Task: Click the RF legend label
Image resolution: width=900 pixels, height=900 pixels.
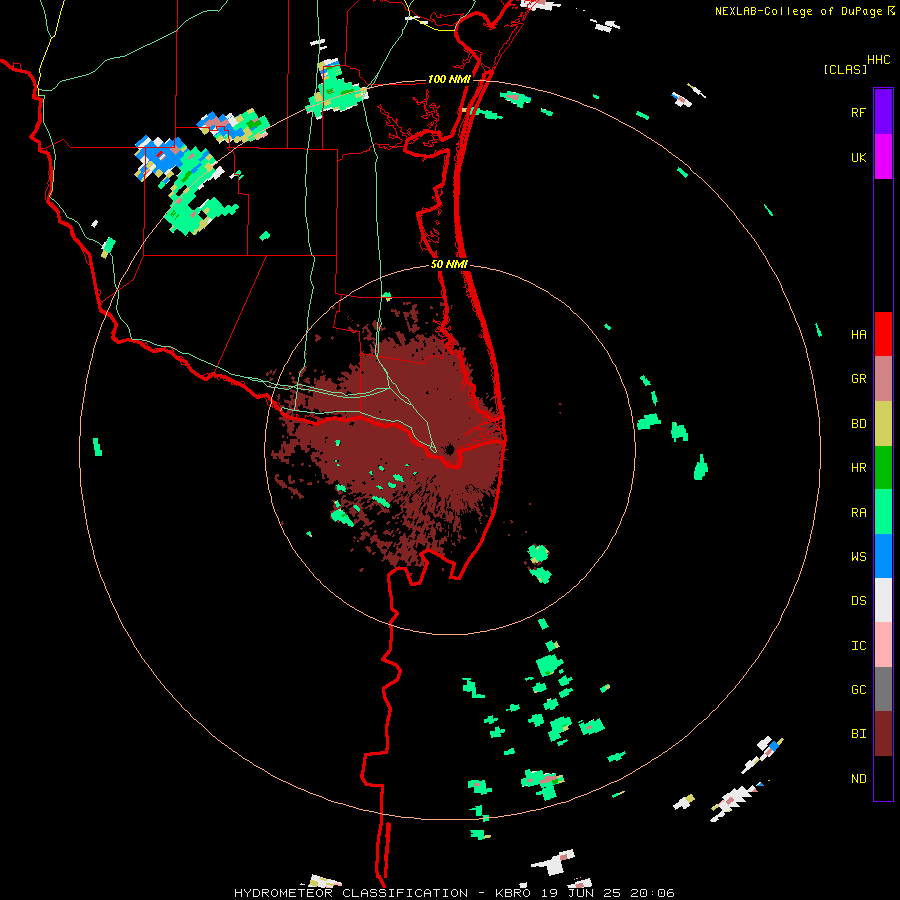Action: (x=858, y=112)
